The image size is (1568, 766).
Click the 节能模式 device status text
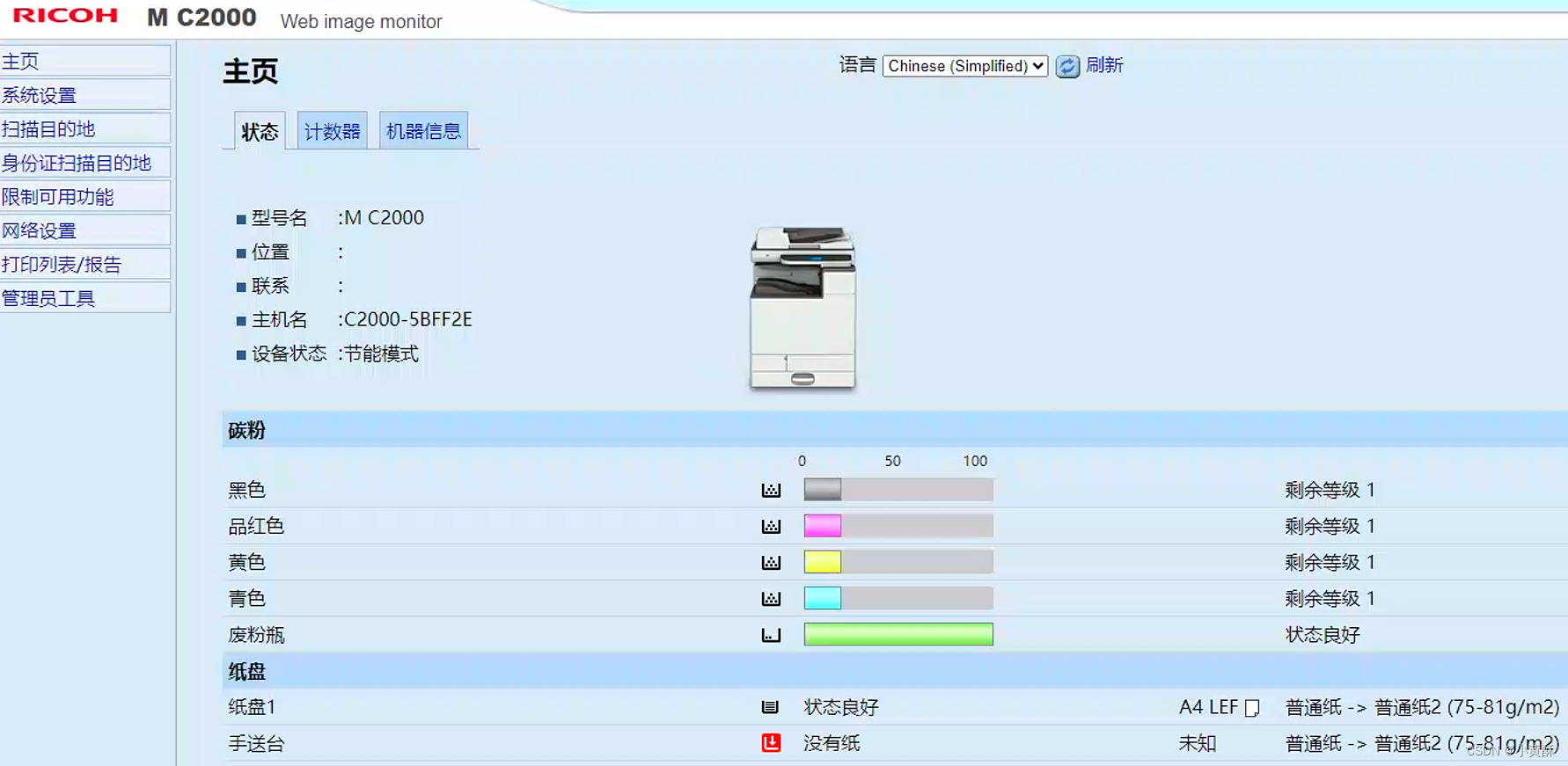click(381, 354)
